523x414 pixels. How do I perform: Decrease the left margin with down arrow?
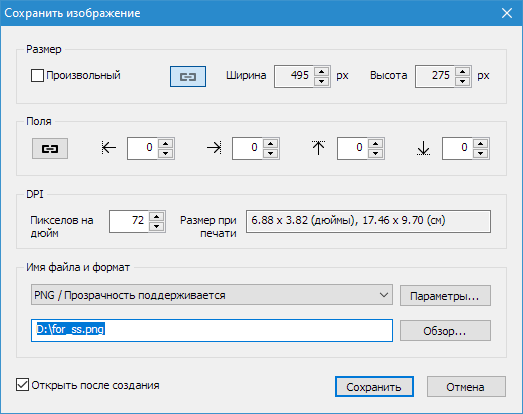[166, 153]
